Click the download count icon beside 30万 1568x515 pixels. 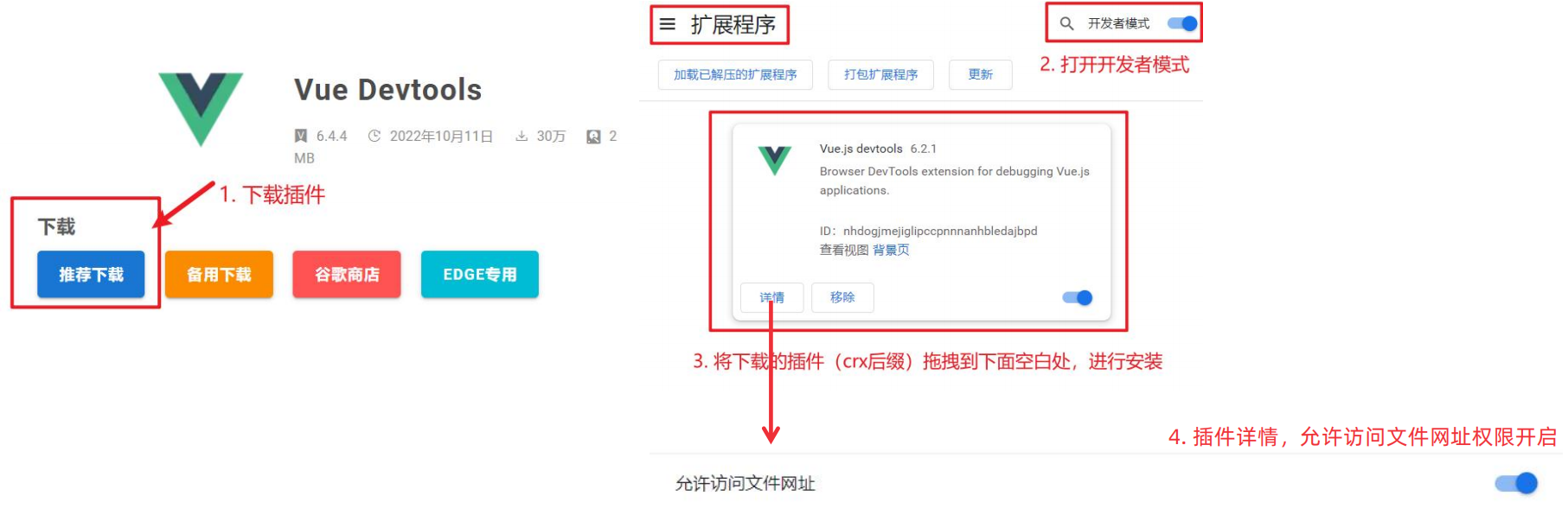522,136
